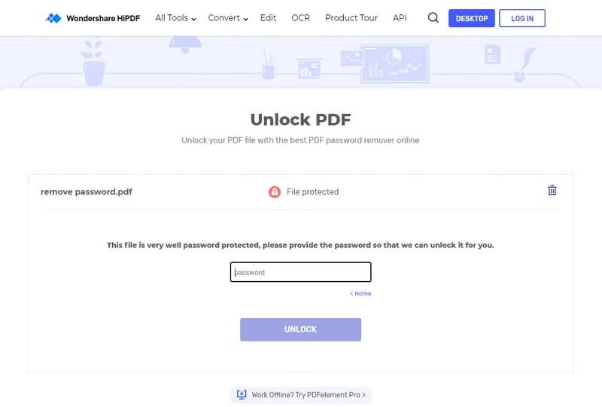
Task: Click the LOG IN button
Action: pyautogui.click(x=522, y=18)
